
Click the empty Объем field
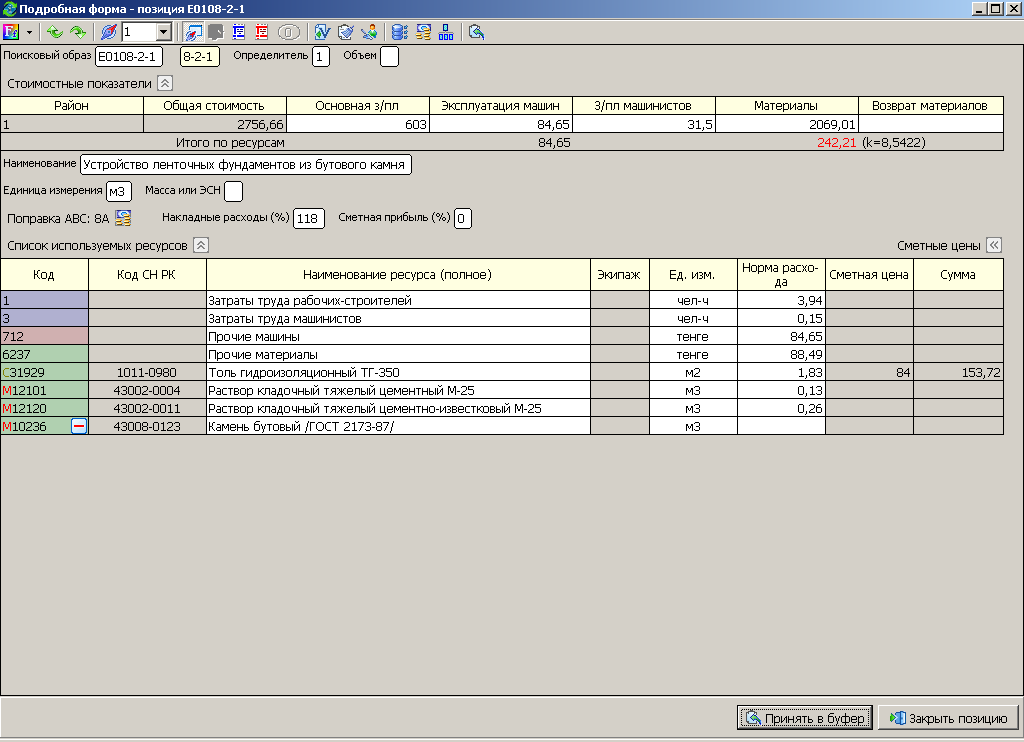pos(389,57)
